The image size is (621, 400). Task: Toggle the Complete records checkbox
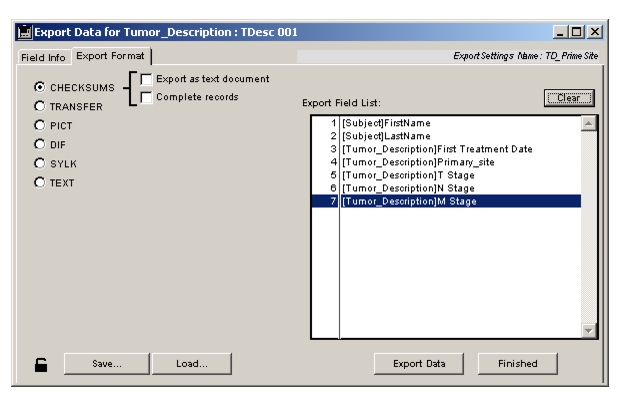click(x=146, y=97)
